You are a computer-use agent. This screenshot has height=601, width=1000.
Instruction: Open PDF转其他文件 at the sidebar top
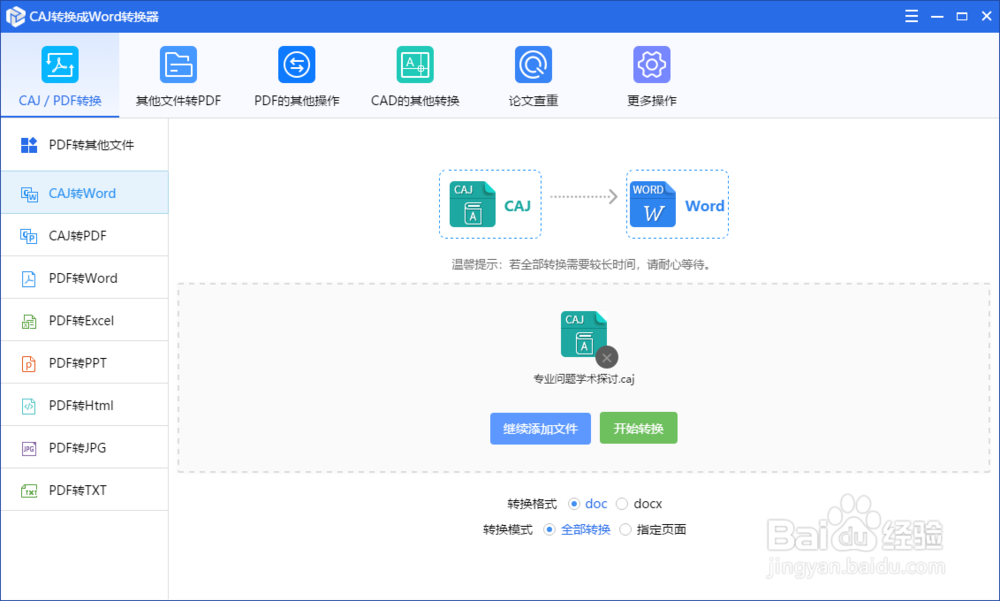point(84,144)
